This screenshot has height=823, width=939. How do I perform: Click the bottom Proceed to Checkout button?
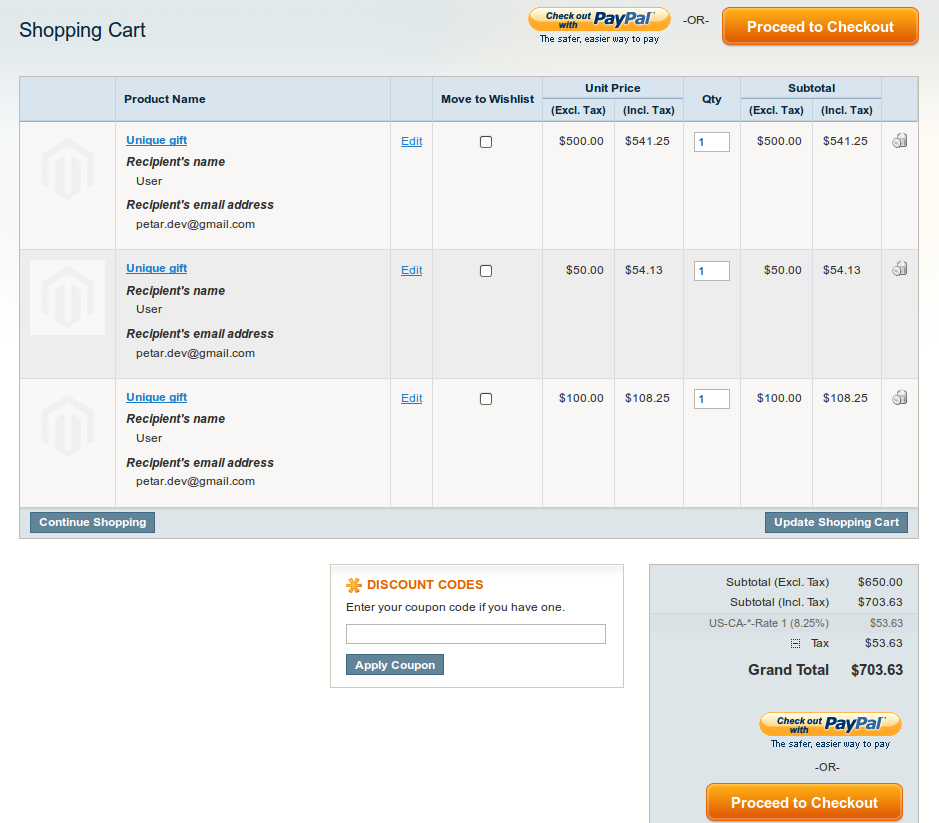804,803
